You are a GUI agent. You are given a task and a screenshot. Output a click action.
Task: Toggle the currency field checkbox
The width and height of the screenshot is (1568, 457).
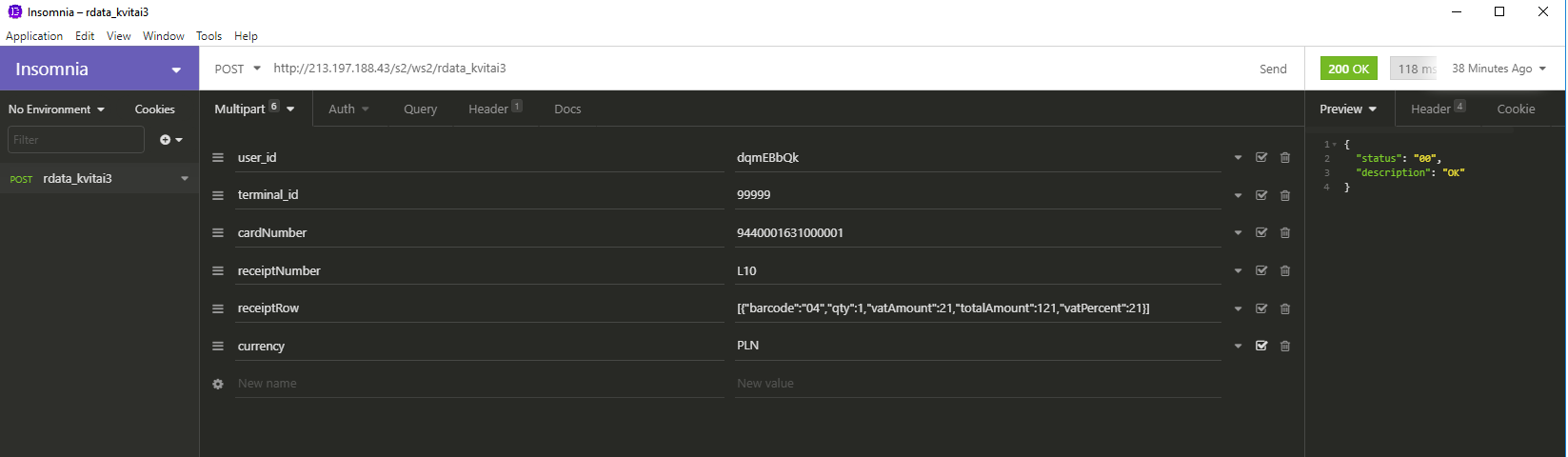(x=1261, y=347)
